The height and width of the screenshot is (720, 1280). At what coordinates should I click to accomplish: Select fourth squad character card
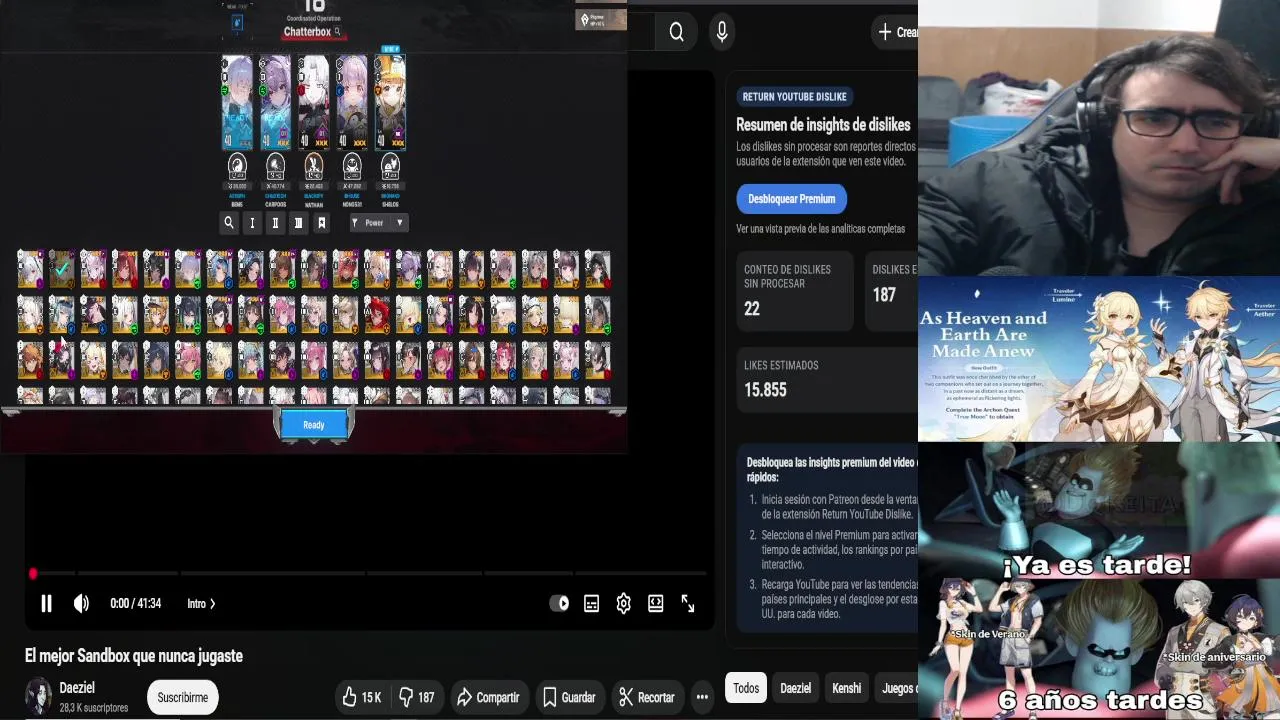351,102
